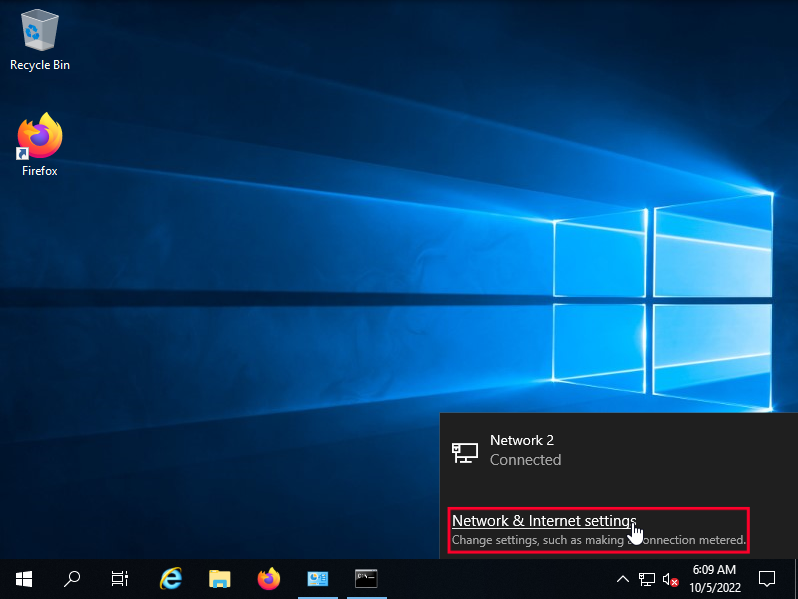Open File Explorer from taskbar
798x599 pixels.
(x=219, y=579)
